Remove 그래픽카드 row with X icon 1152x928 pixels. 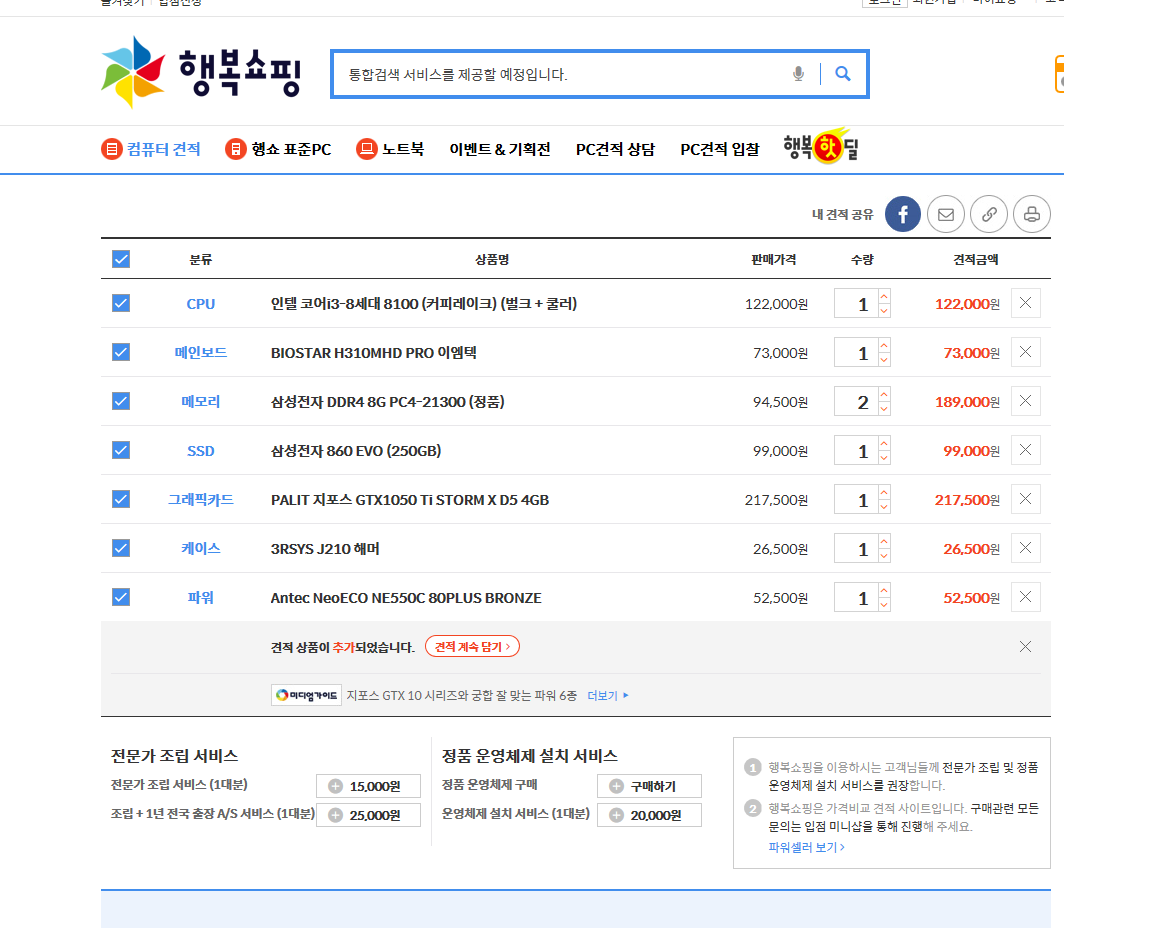(1026, 499)
